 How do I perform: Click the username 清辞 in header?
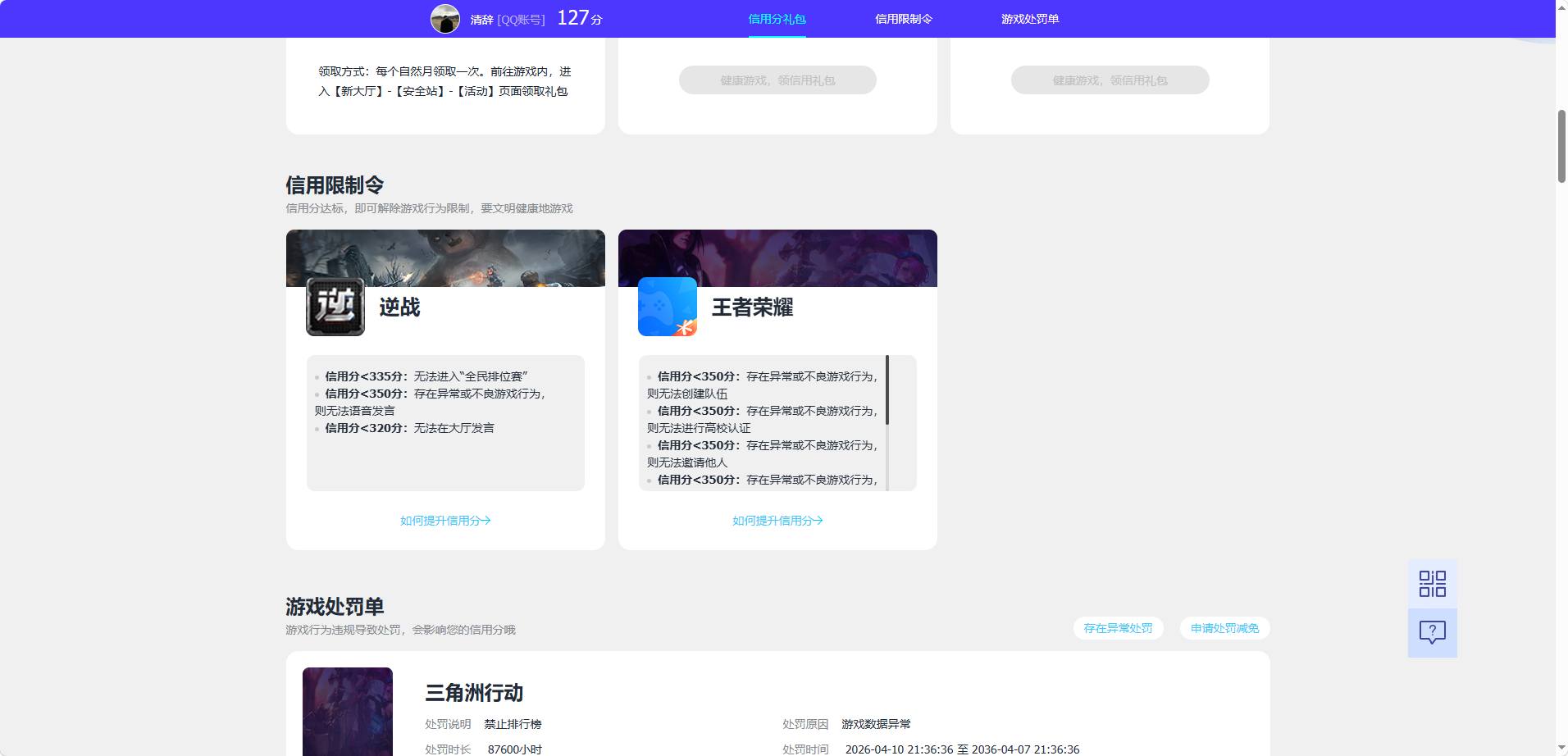click(481, 20)
